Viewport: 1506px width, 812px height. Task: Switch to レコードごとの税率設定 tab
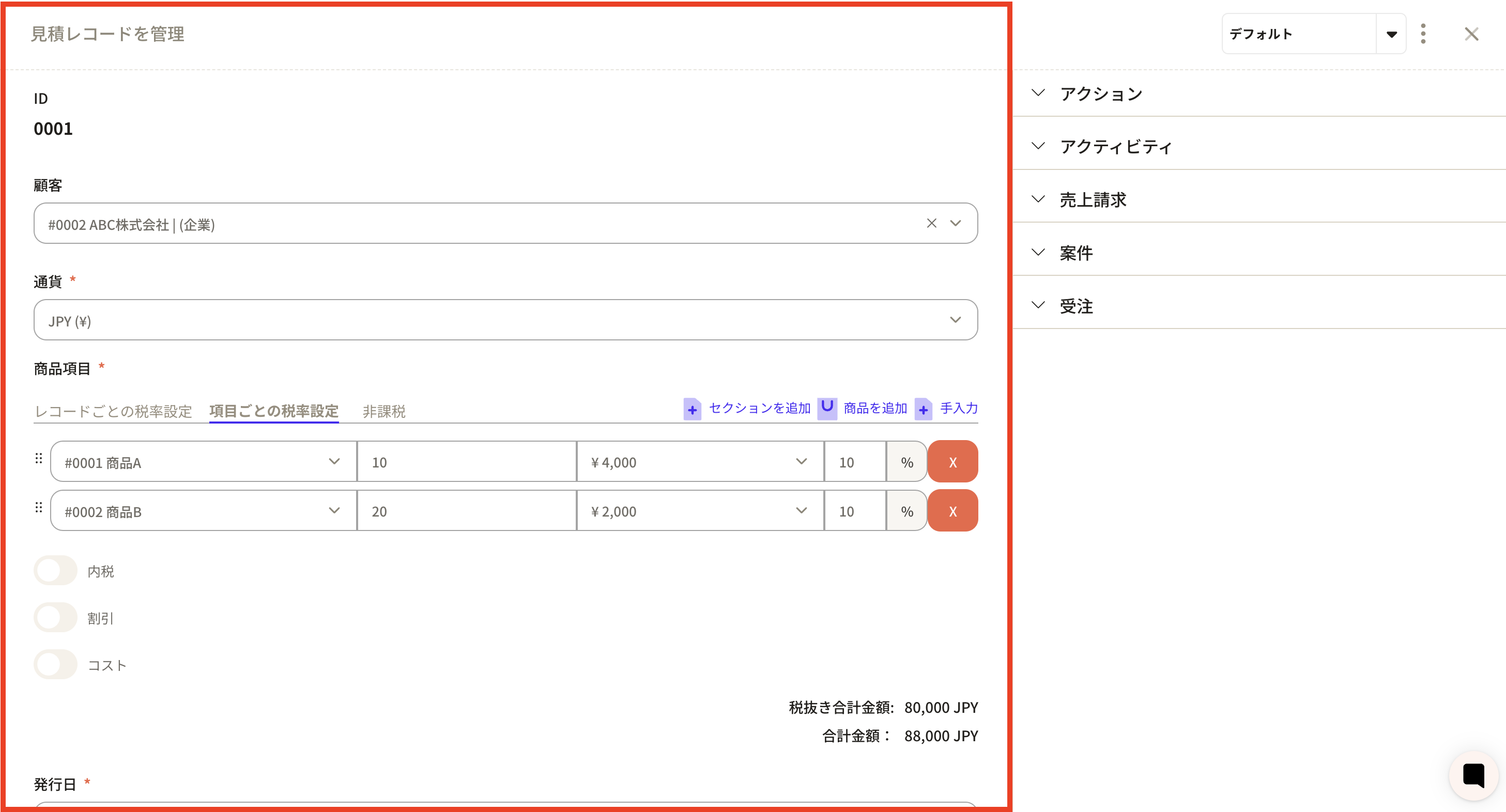click(113, 411)
